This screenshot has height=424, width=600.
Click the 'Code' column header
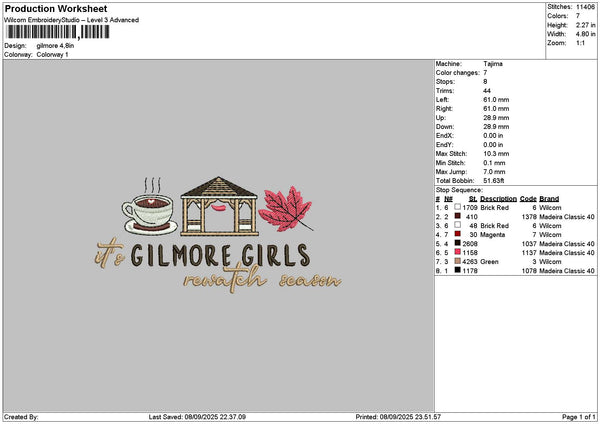tap(528, 199)
